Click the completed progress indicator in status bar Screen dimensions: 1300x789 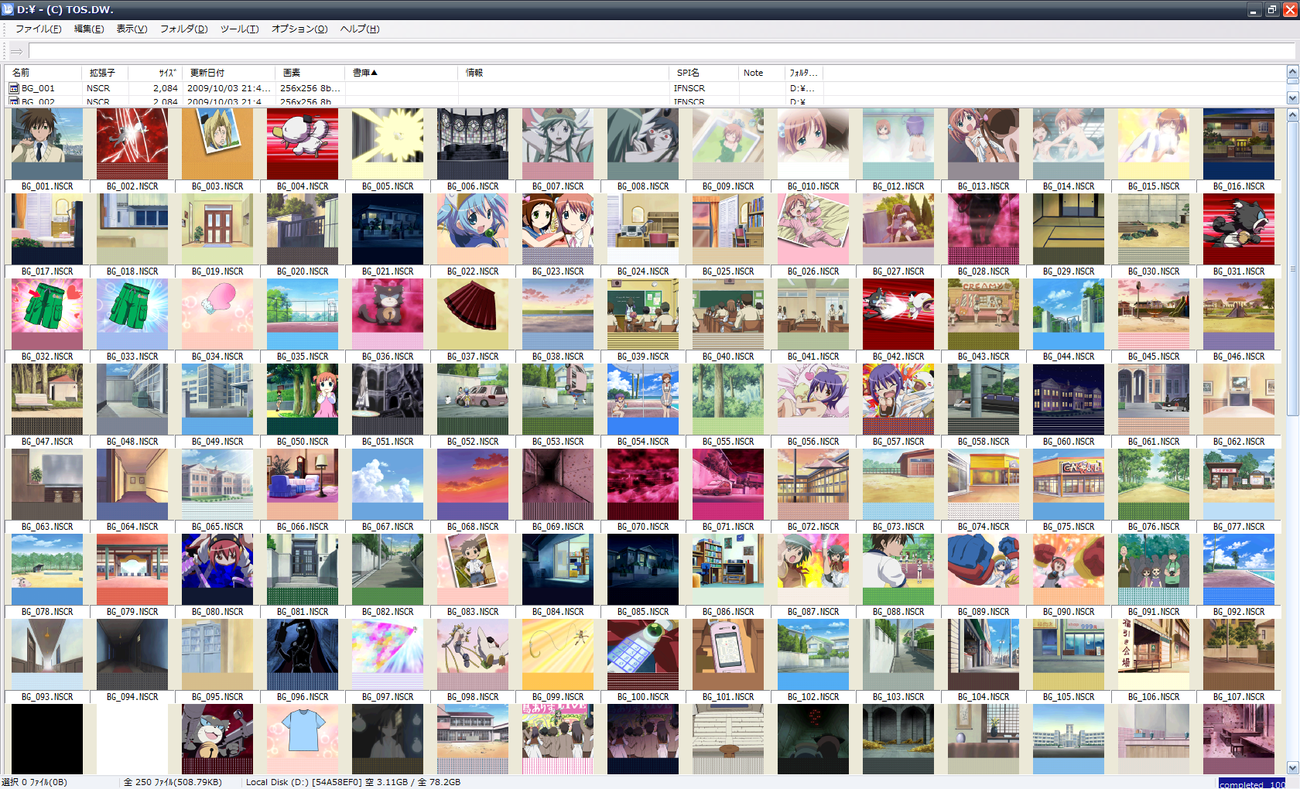point(1253,784)
